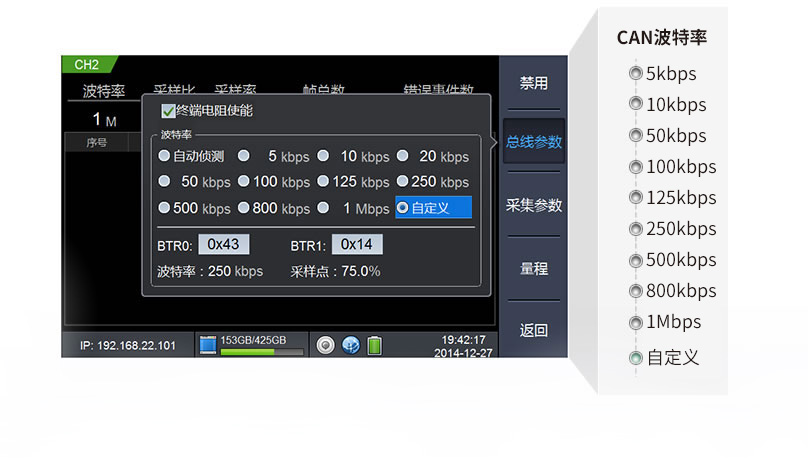Image resolution: width=809 pixels, height=460 pixels.
Task: Select the 自动侦测 baud rate radio
Action: point(164,156)
